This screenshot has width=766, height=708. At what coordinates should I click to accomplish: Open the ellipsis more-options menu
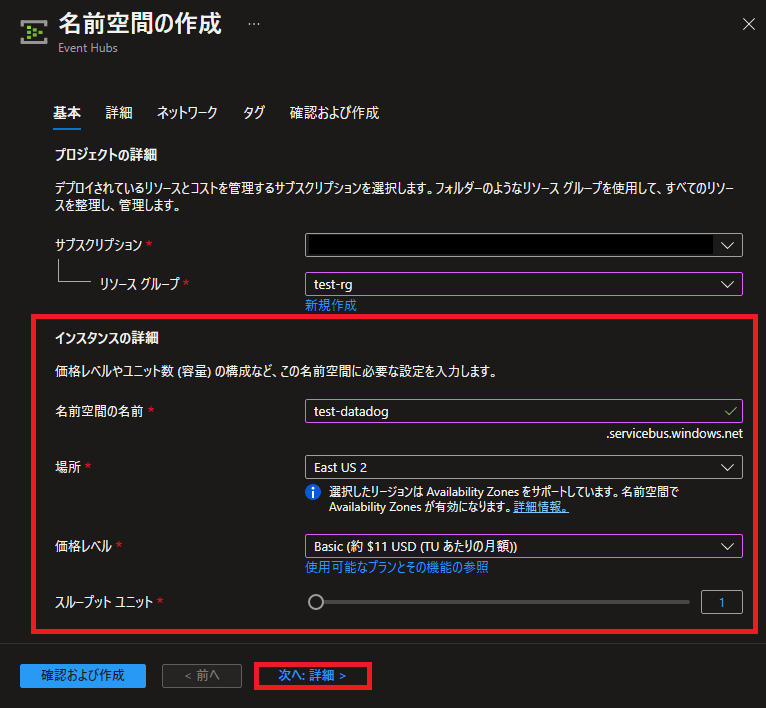(x=254, y=24)
